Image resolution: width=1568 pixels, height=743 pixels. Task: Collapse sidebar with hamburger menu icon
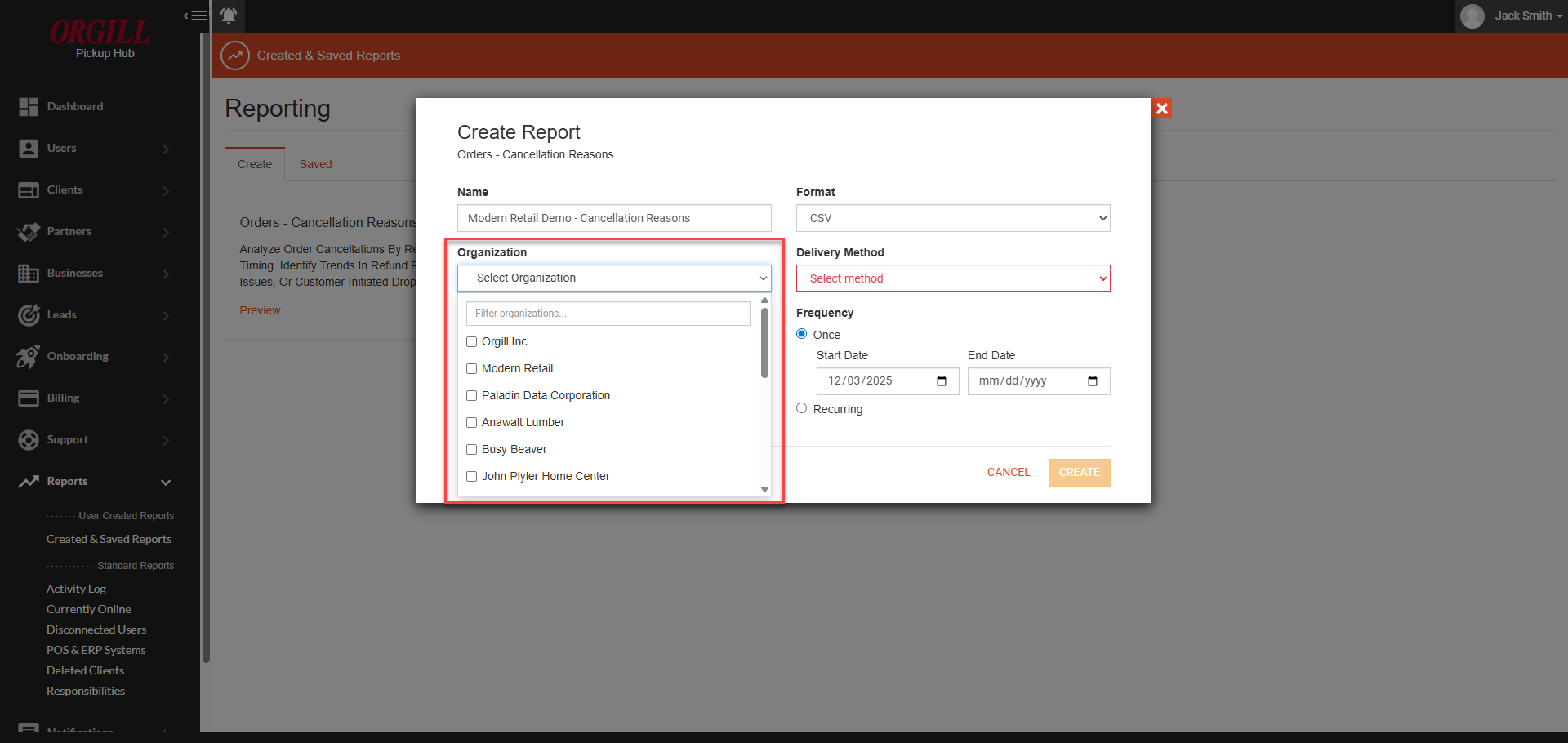pyautogui.click(x=195, y=16)
